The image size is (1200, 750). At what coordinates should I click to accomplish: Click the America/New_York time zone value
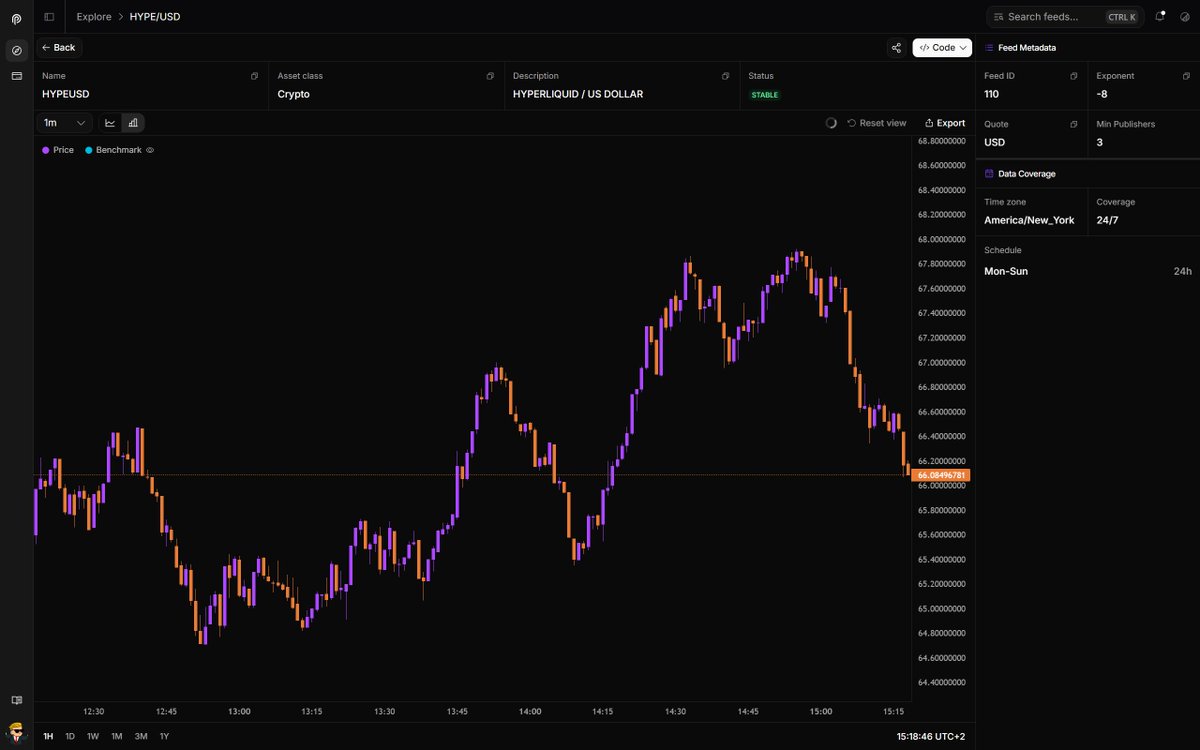pyautogui.click(x=1029, y=220)
